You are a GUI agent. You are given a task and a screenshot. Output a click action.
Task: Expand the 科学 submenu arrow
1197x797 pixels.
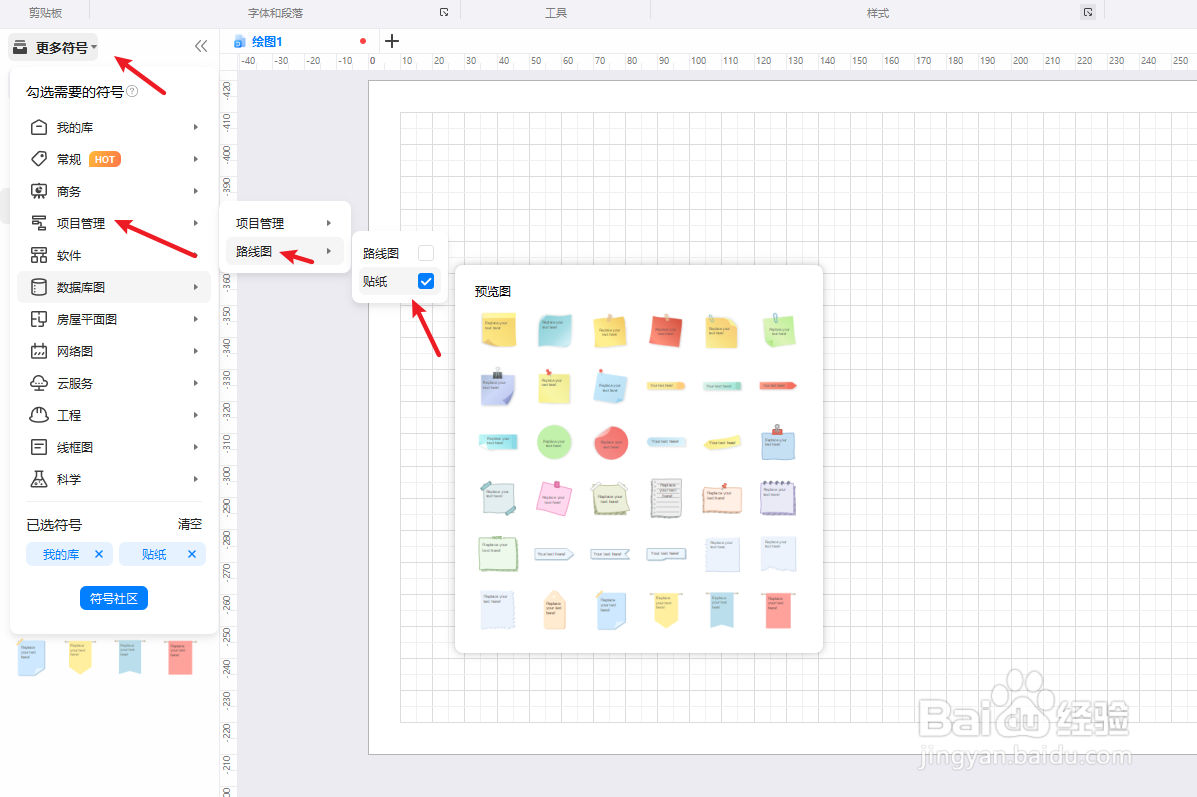196,479
